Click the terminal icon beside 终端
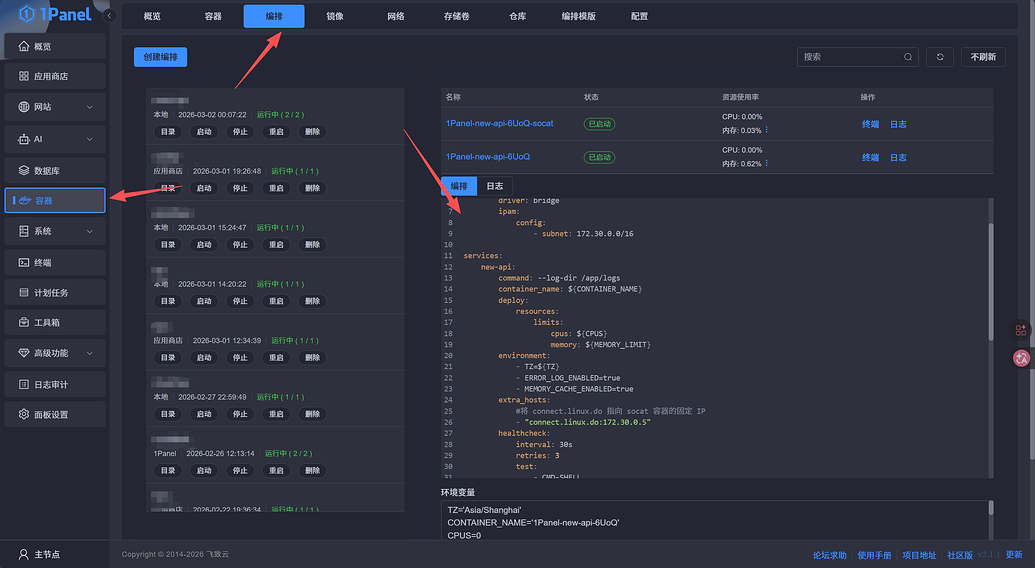 (x=24, y=263)
